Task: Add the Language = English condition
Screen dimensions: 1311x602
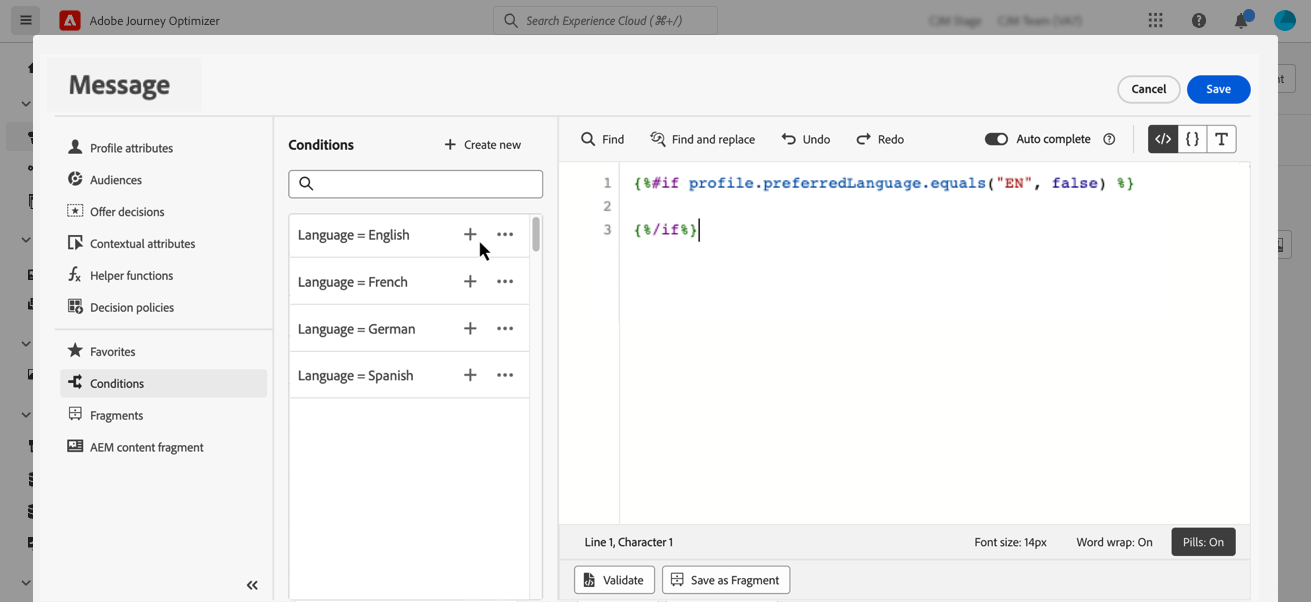Action: (470, 235)
